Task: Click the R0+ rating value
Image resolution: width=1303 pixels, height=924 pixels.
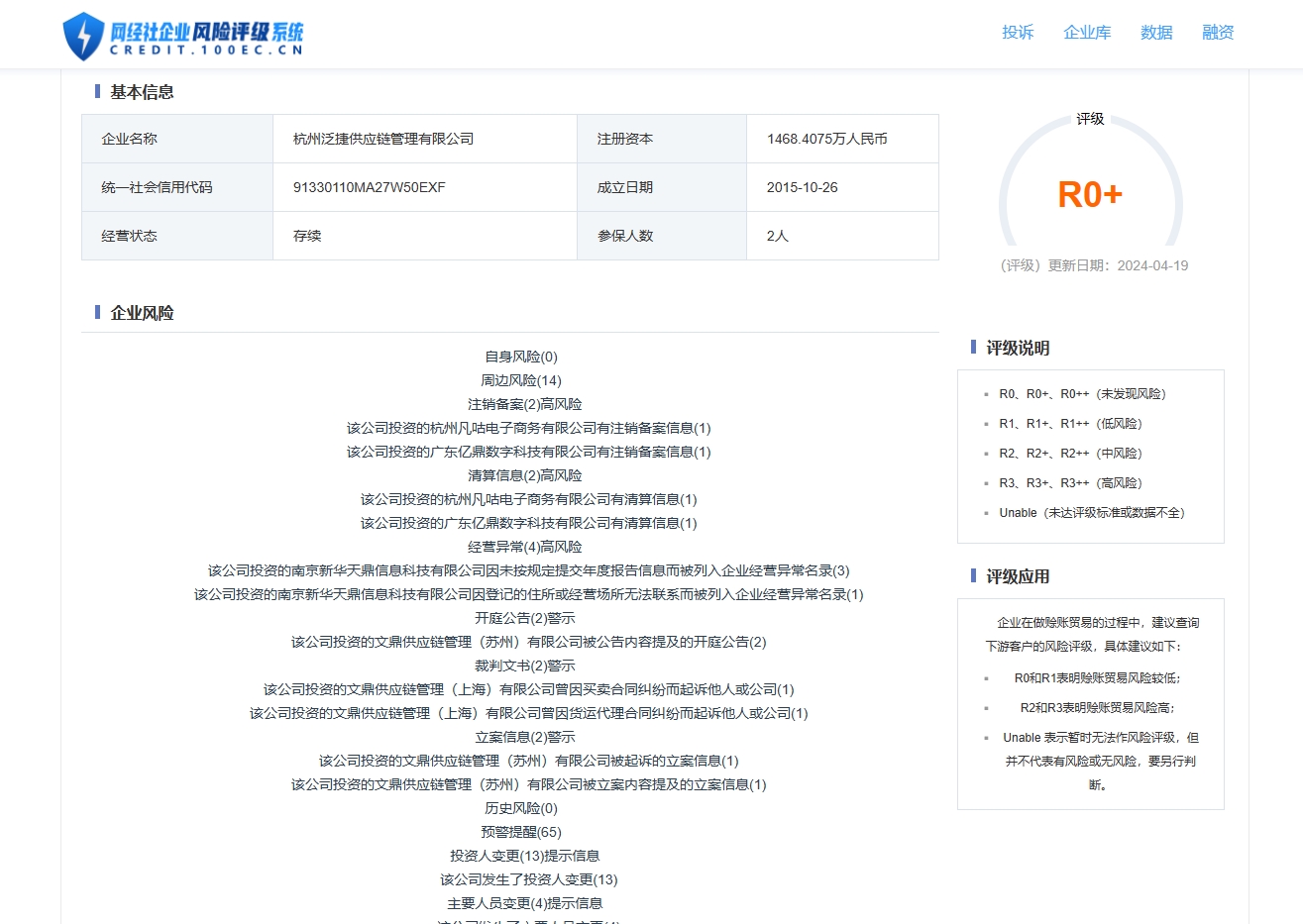Action: click(1090, 194)
